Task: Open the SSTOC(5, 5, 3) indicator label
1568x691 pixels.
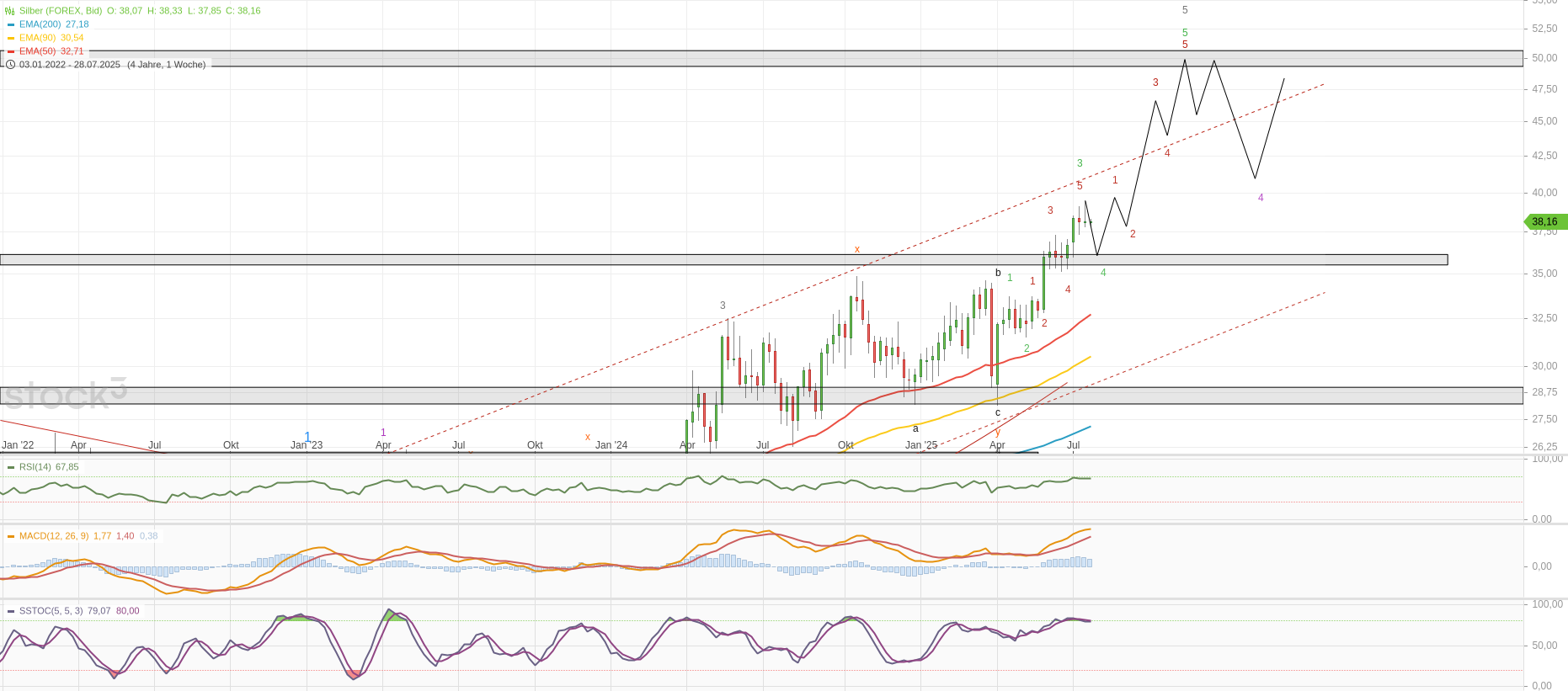Action: (x=51, y=611)
